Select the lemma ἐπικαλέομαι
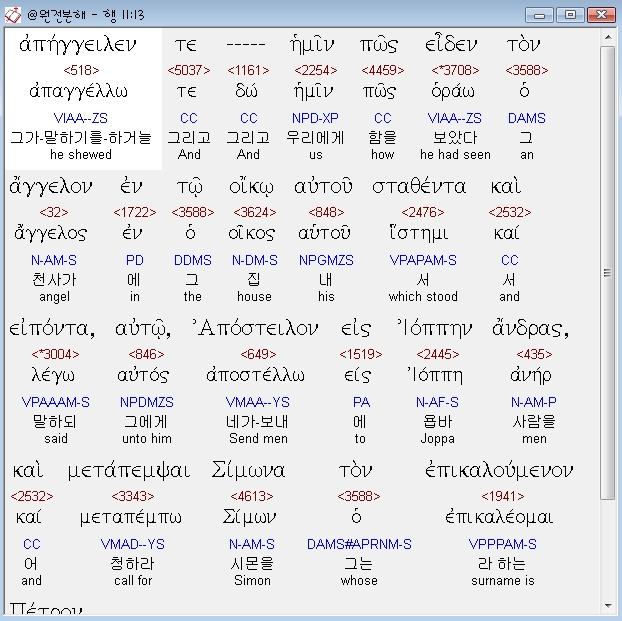Viewport: 622px width, 621px height. (x=499, y=517)
